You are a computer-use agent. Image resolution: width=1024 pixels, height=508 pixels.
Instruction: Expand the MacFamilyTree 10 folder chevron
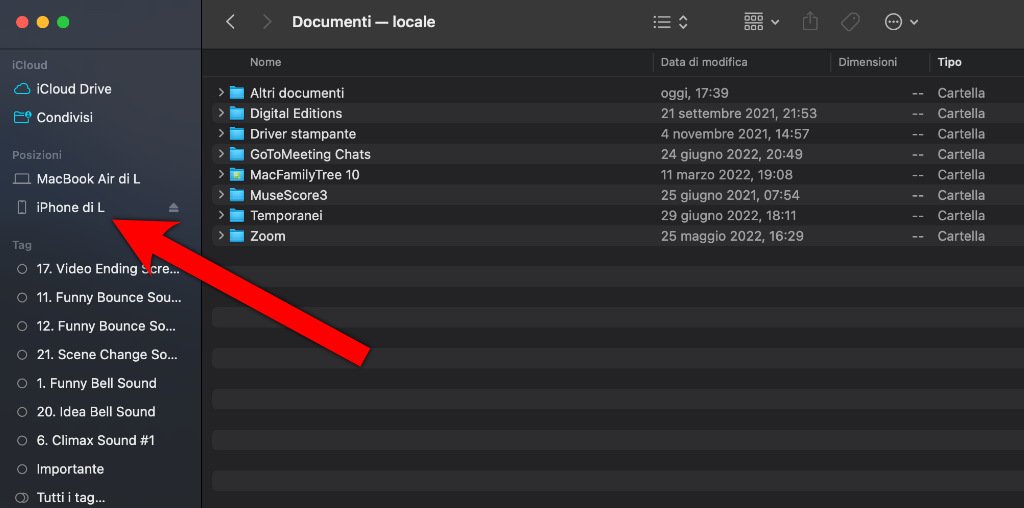pos(221,174)
